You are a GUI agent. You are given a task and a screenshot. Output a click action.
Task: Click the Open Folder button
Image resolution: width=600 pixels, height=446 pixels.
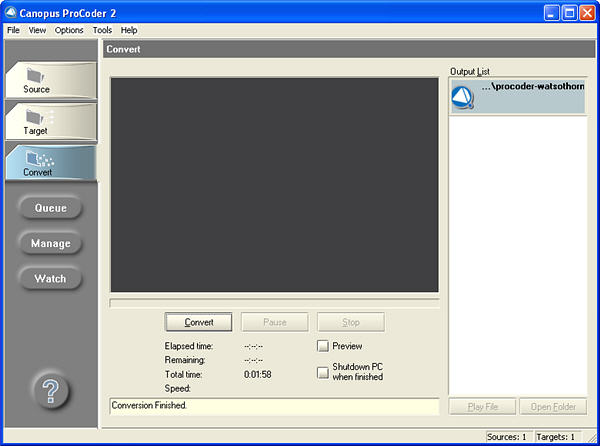click(553, 407)
